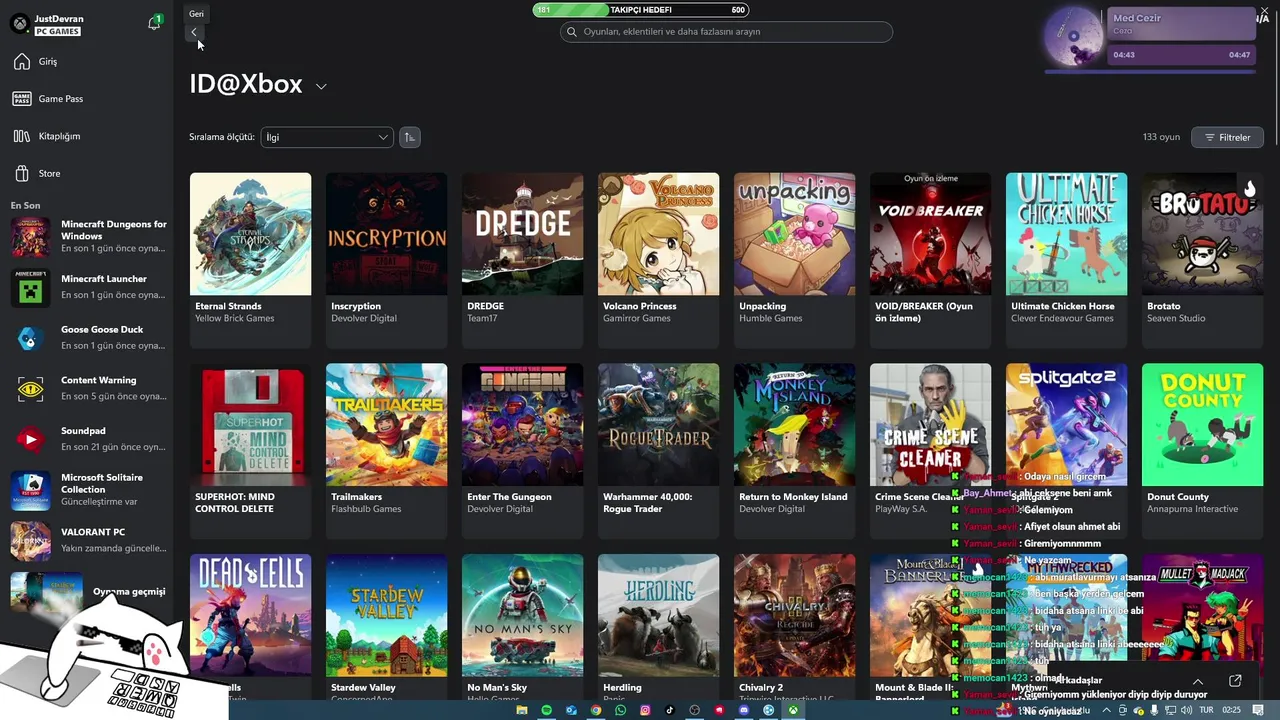Open Soundpad from recent list

(87, 439)
